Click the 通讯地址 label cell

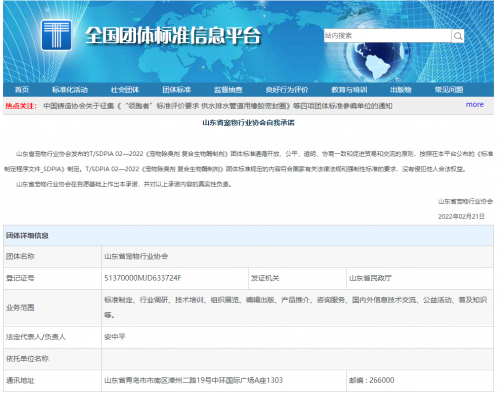coord(52,381)
